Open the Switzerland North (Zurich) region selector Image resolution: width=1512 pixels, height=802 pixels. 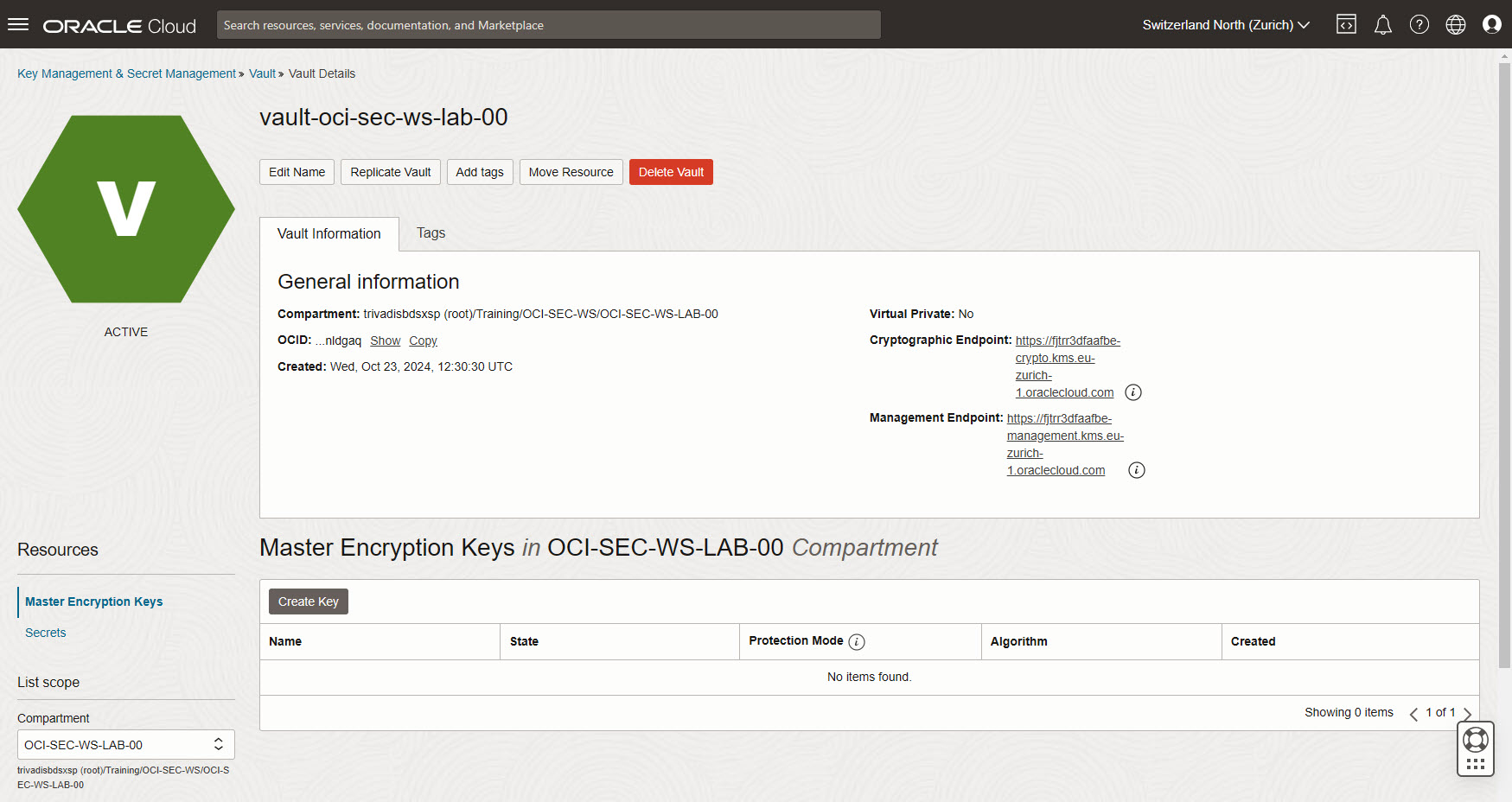1226,25
